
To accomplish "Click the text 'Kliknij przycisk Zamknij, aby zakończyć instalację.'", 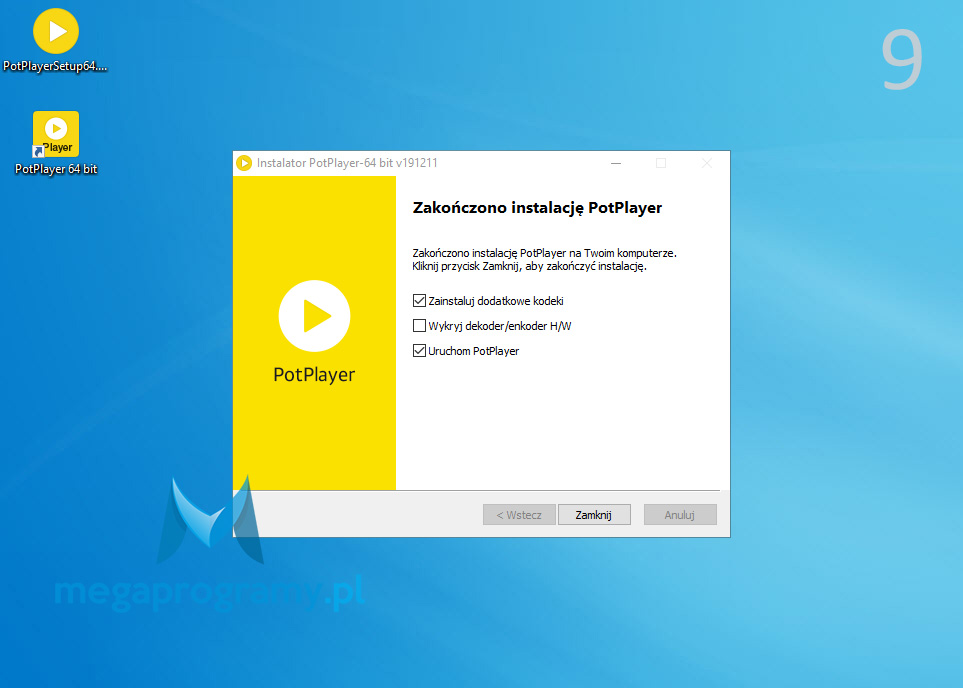I will pyautogui.click(x=529, y=267).
